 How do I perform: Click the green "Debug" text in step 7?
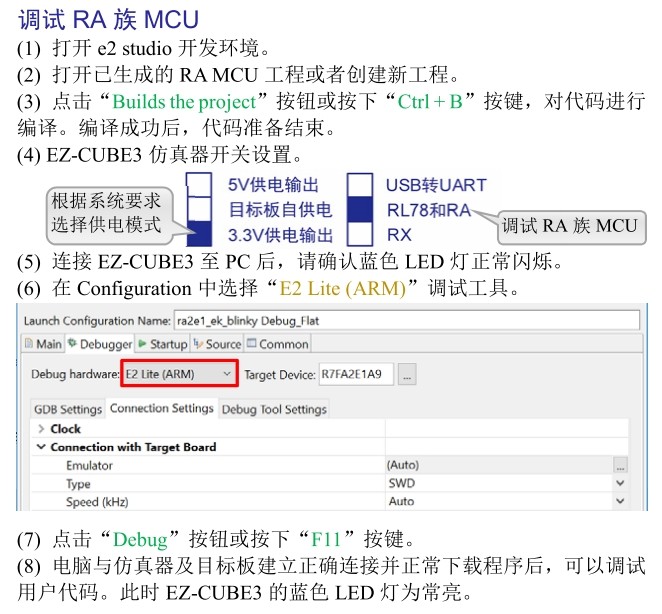(140, 540)
